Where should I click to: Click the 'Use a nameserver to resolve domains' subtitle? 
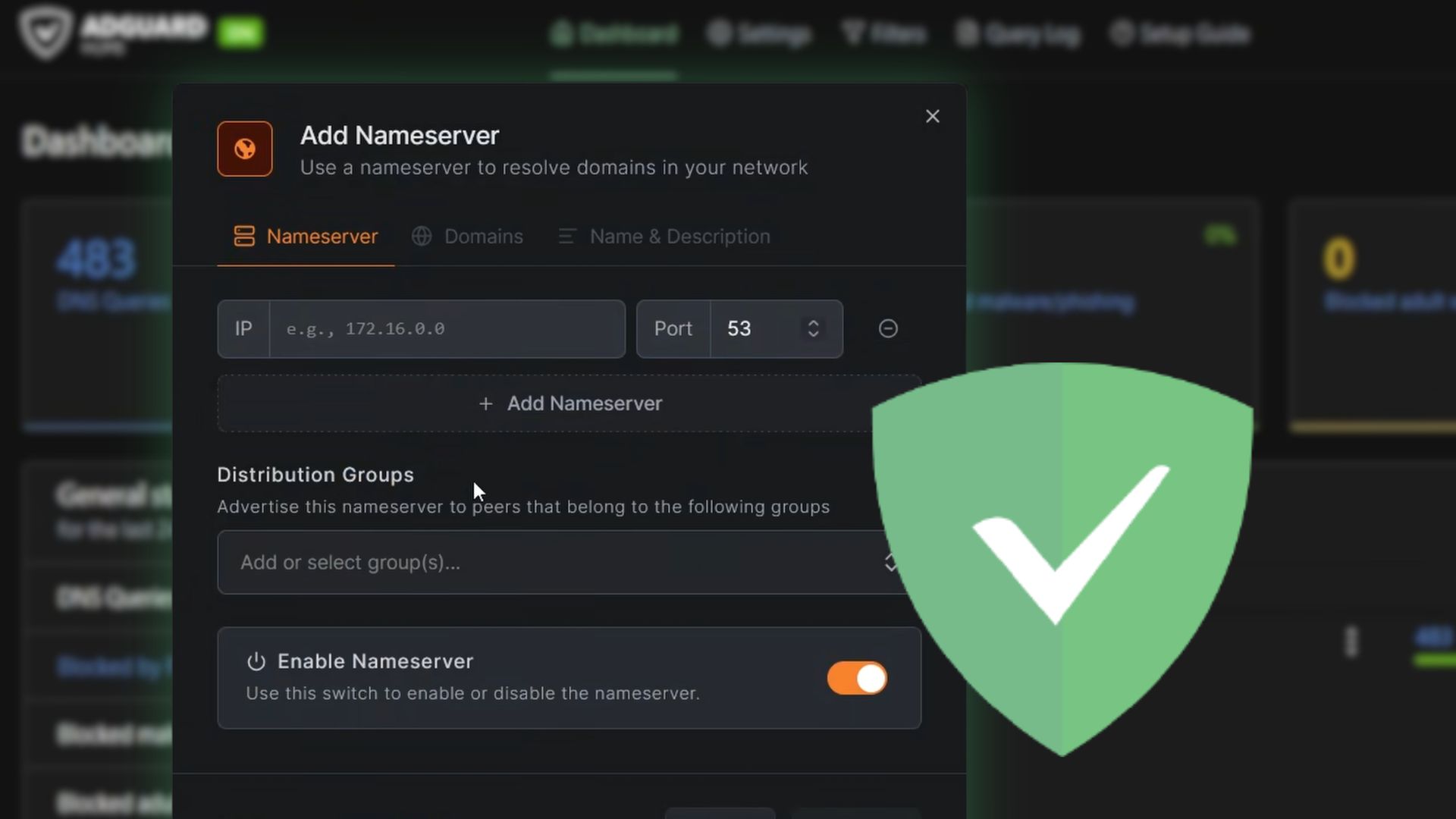point(554,168)
